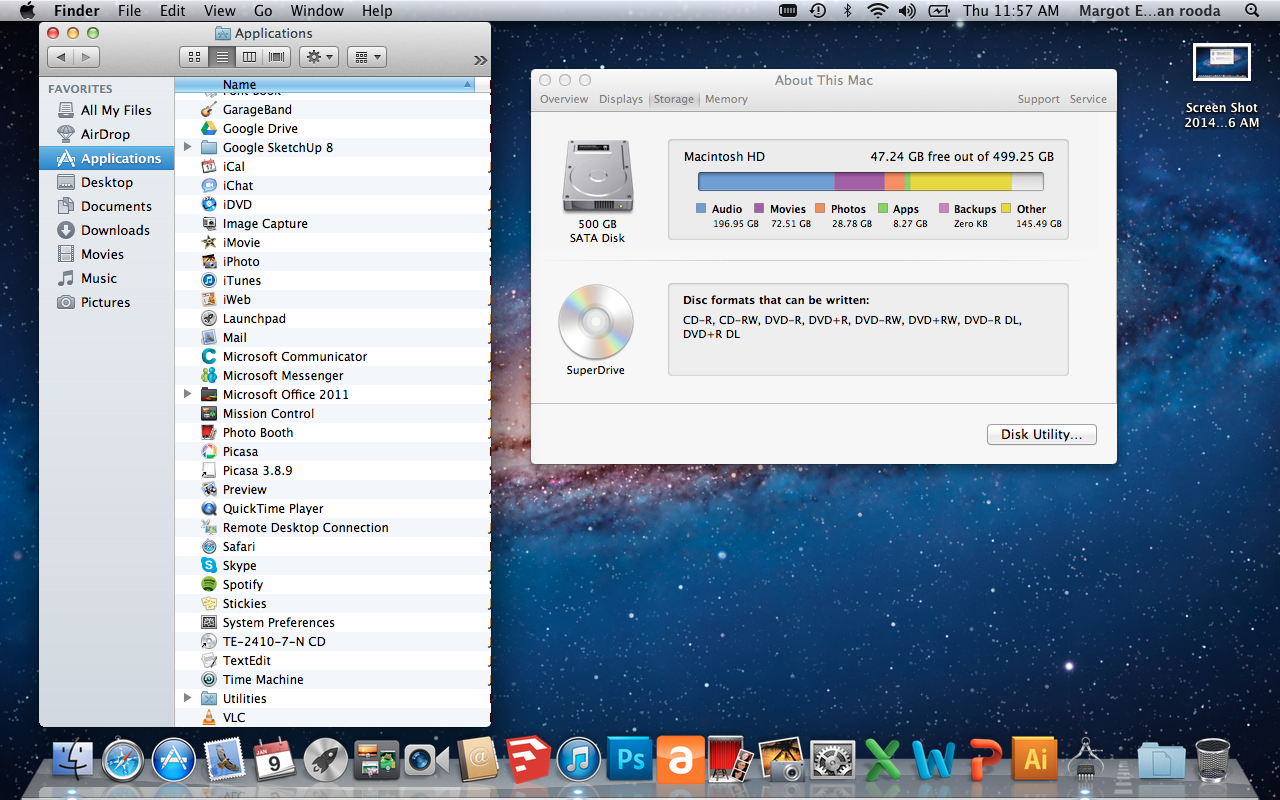Click the battery charging status icon
This screenshot has height=800, width=1280.
click(x=938, y=11)
